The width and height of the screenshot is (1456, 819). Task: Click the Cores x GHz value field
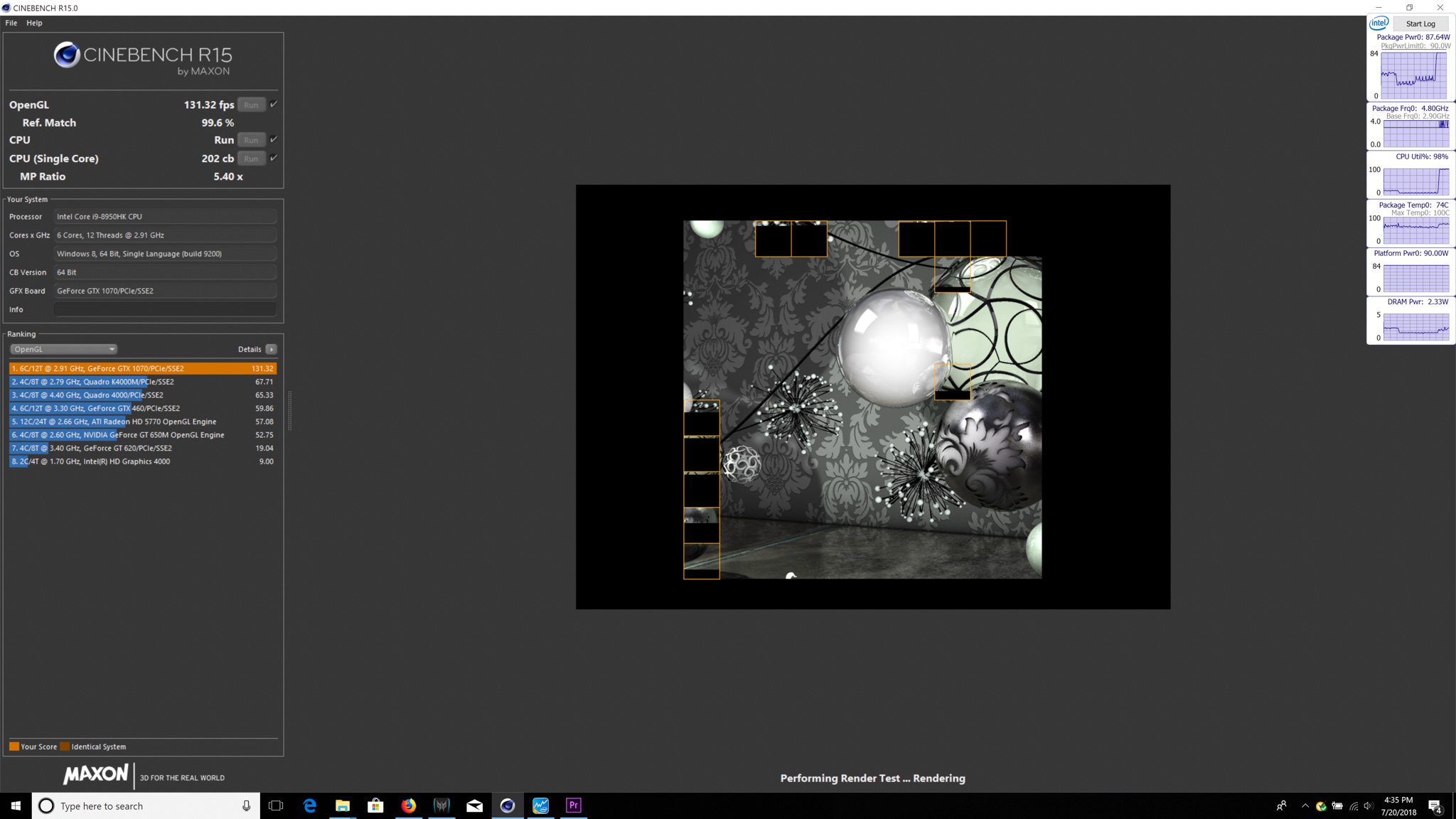coord(165,235)
